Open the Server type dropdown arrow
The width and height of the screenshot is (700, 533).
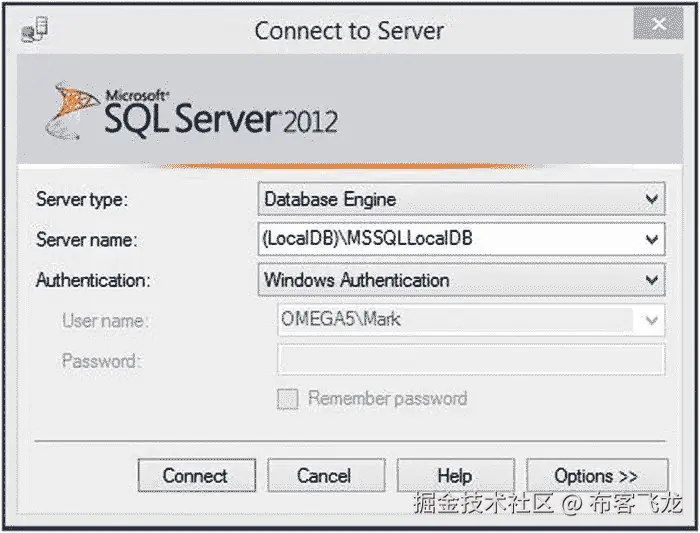(x=652, y=199)
